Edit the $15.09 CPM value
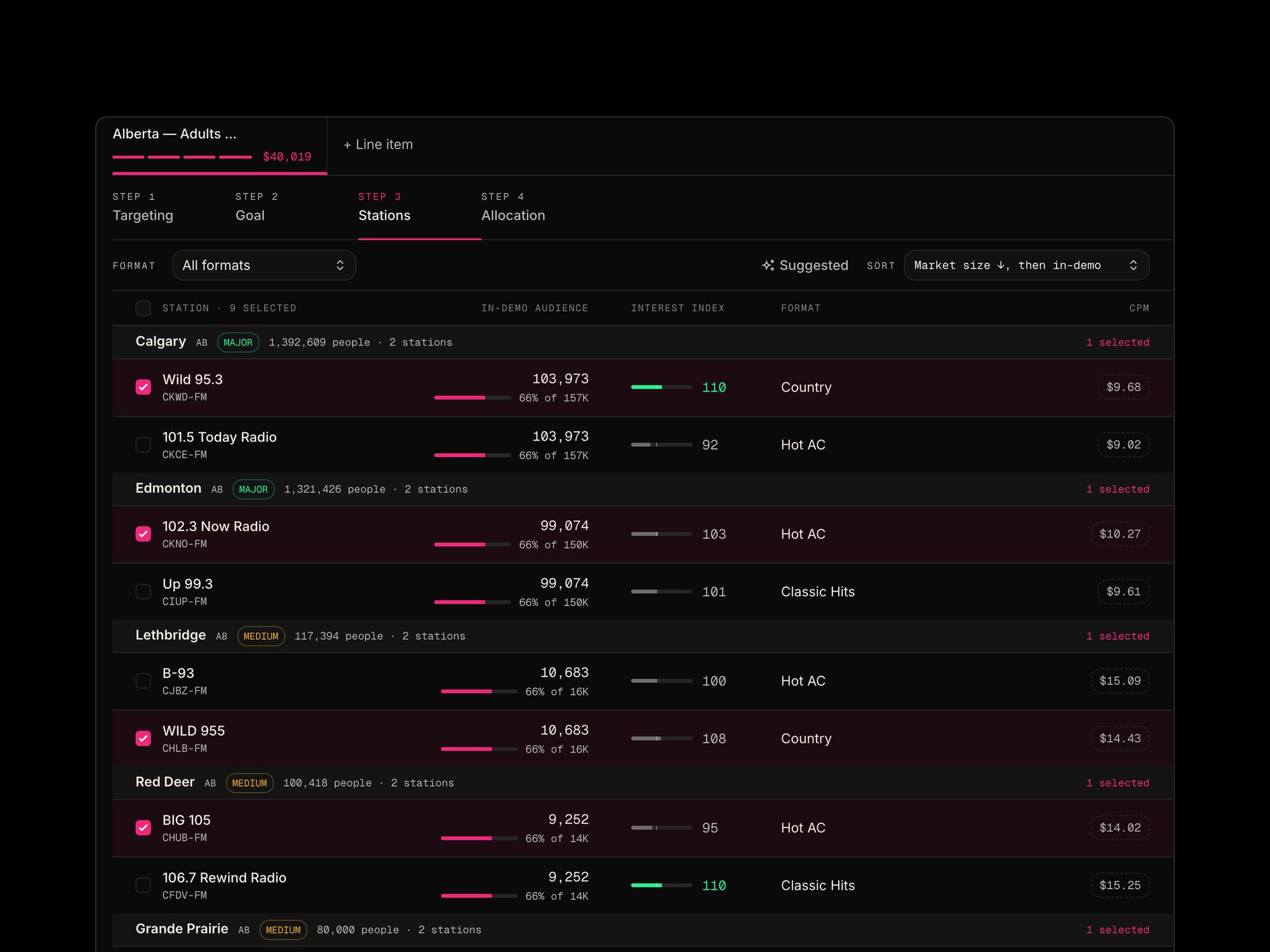Screen dimensions: 1270x952 coord(1120,681)
